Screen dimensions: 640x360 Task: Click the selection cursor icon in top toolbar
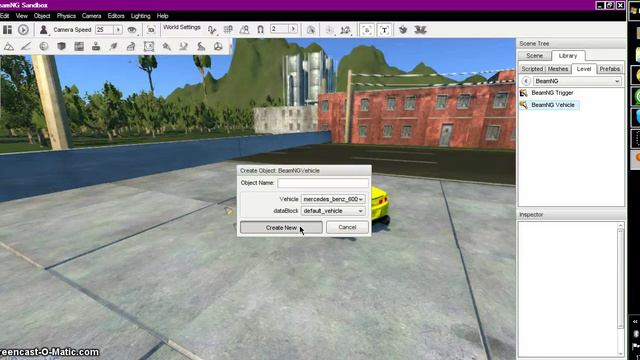tap(311, 30)
